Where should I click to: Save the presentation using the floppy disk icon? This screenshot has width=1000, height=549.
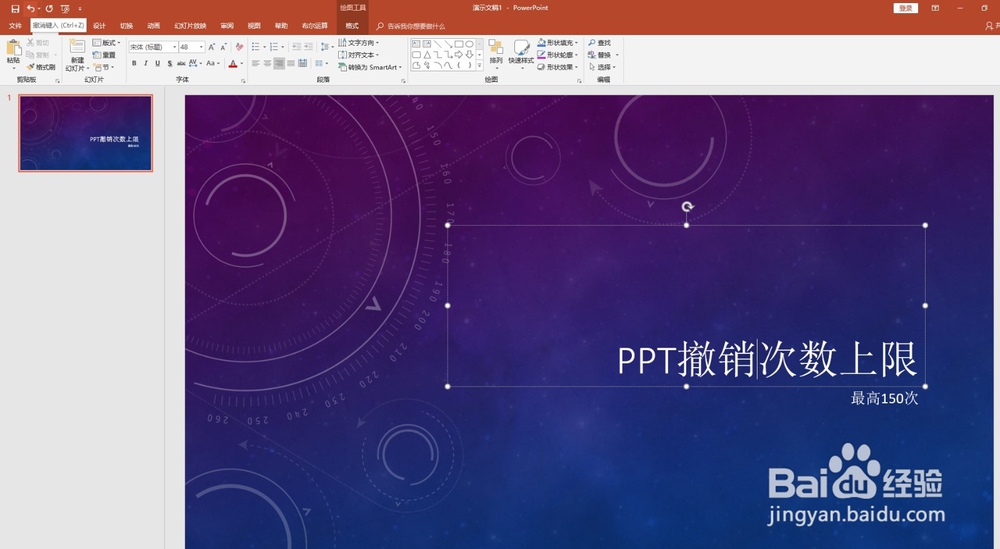15,8
